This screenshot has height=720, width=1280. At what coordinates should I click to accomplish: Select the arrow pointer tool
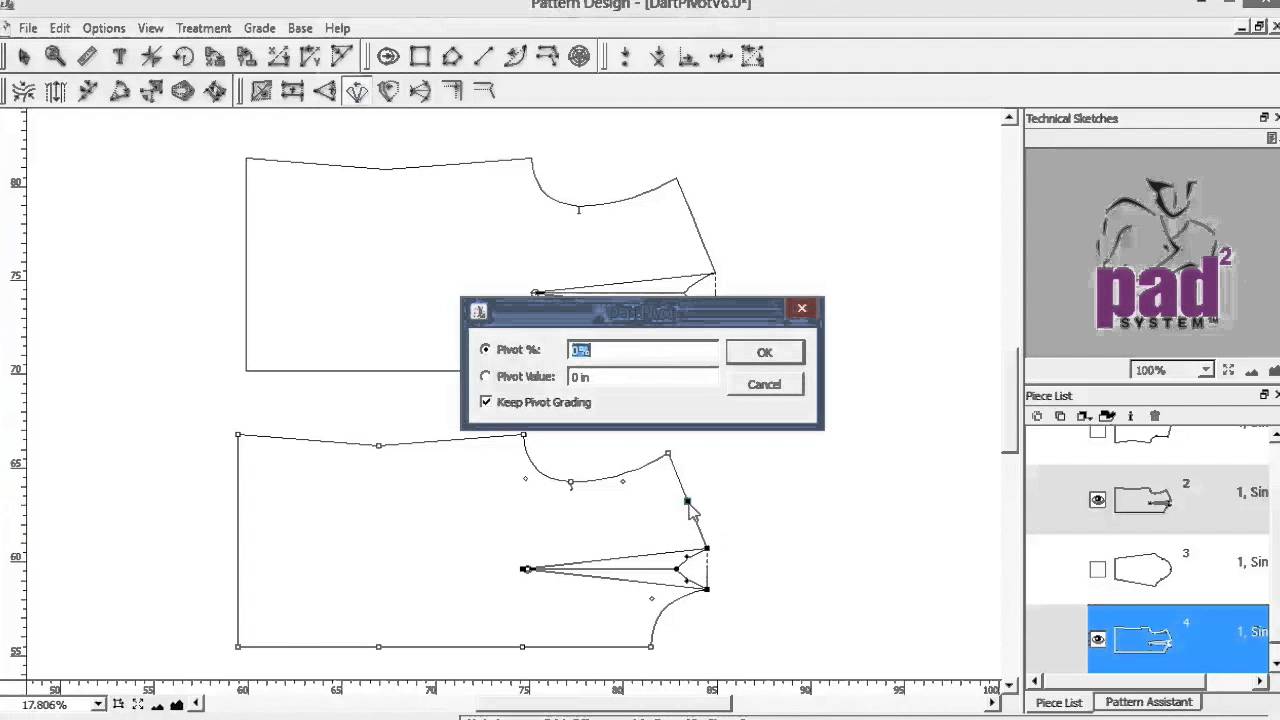click(x=24, y=57)
